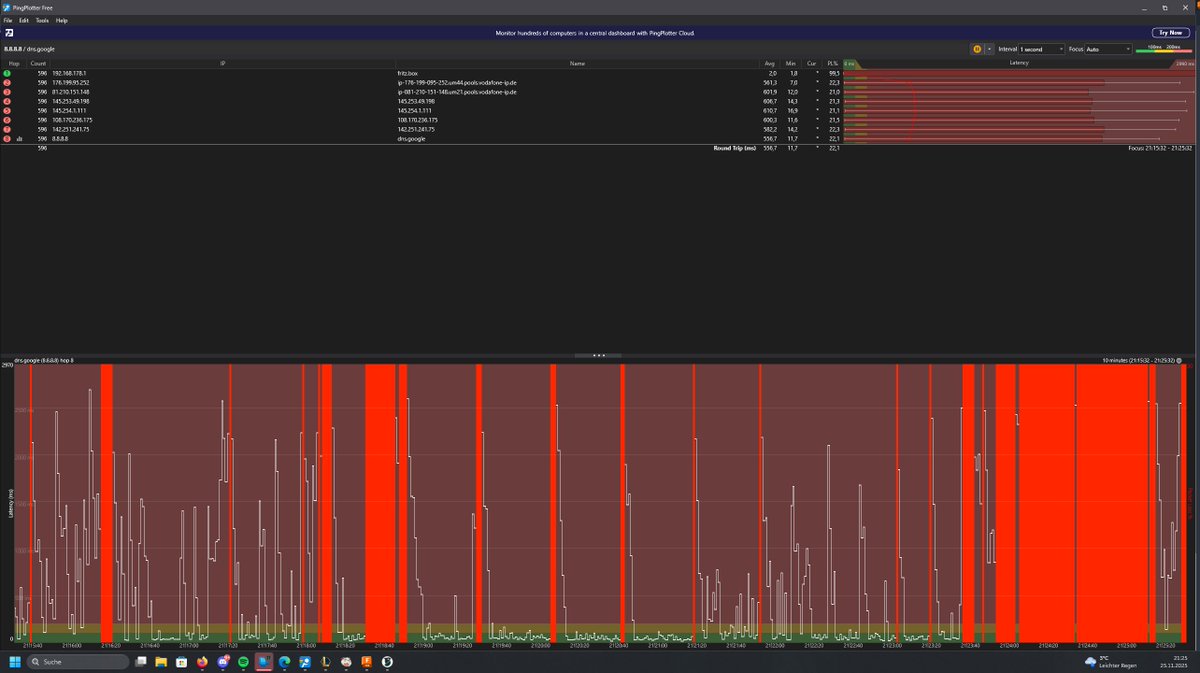Click the hop 8 red status circle
The image size is (1200, 673).
tap(7, 139)
